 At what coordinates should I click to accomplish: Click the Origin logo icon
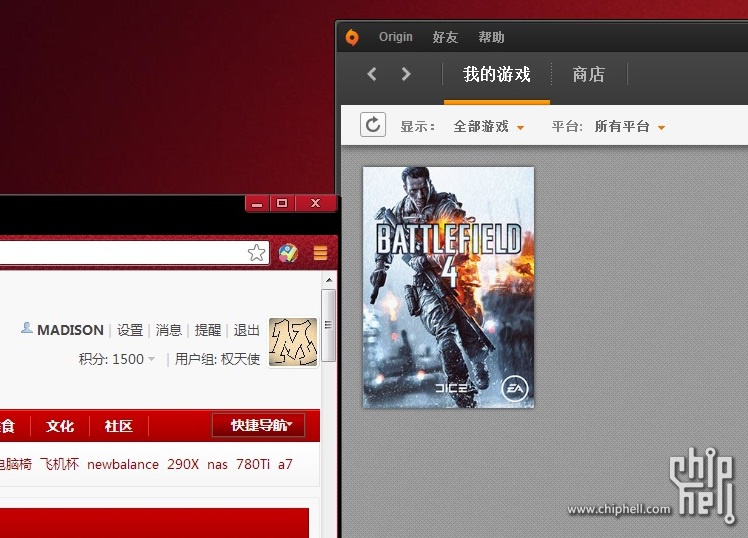(352, 37)
